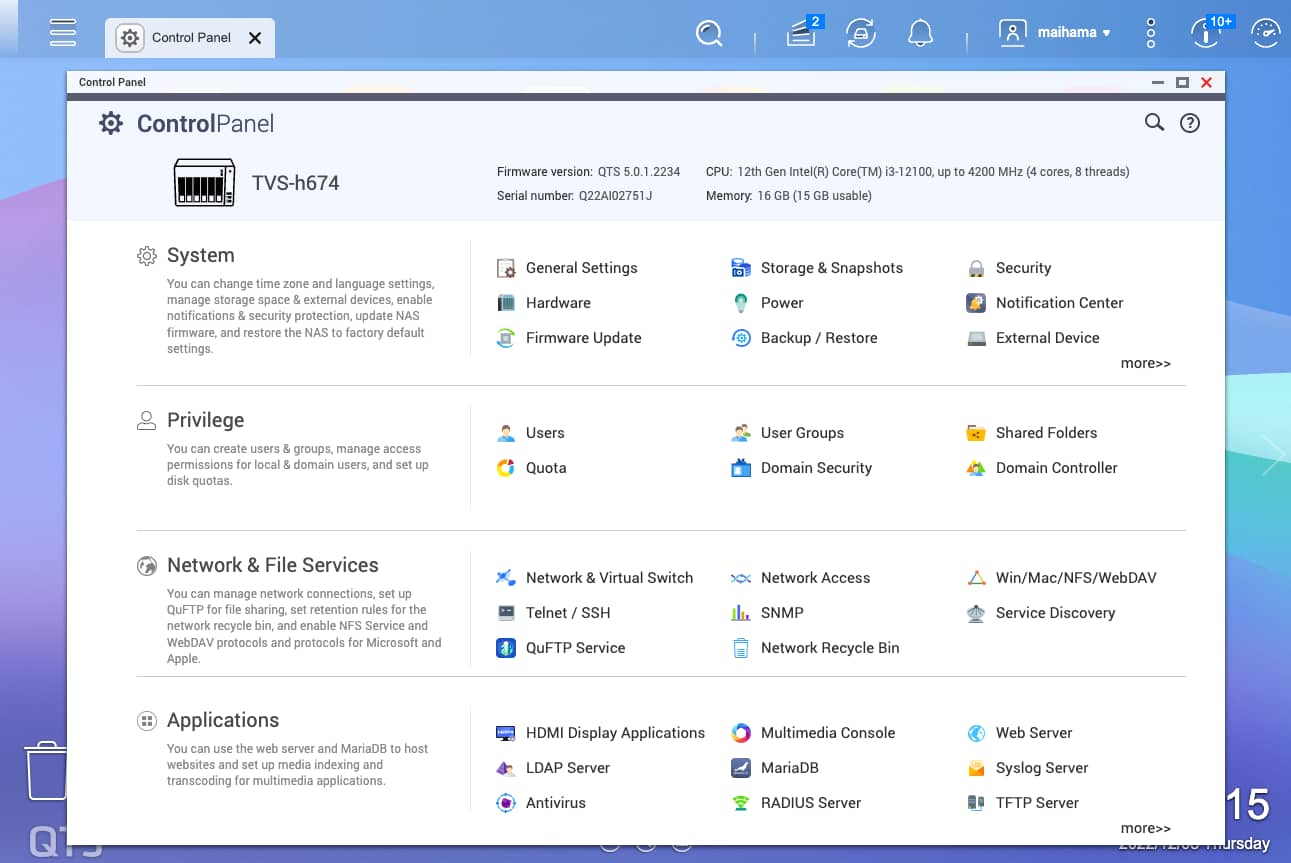
Task: Open Backup / Restore icon
Action: pos(741,338)
